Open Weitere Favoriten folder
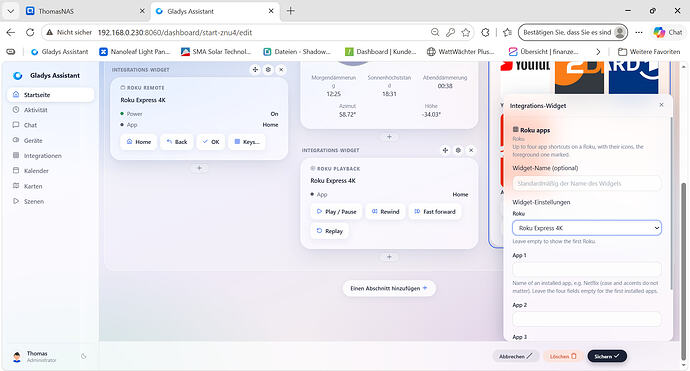The image size is (690, 371). coord(650,51)
